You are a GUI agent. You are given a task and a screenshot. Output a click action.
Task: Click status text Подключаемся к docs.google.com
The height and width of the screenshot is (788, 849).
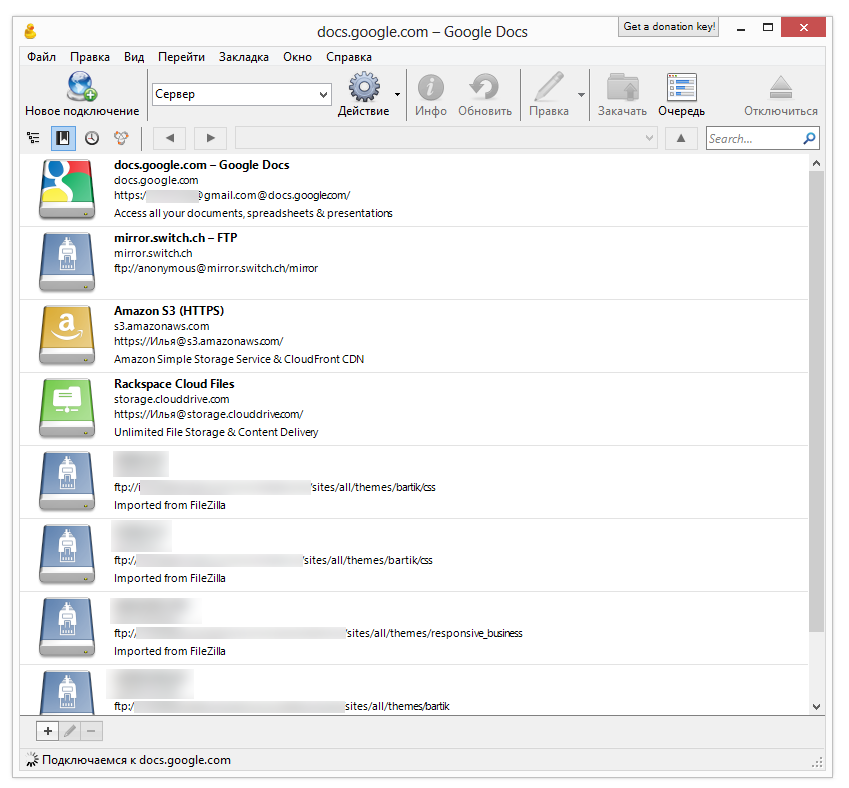136,760
